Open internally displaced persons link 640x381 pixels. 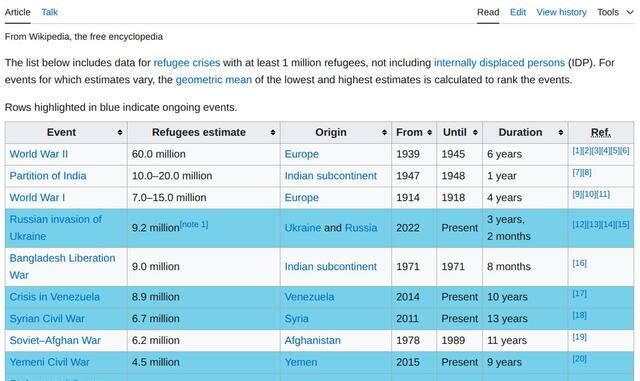point(499,63)
